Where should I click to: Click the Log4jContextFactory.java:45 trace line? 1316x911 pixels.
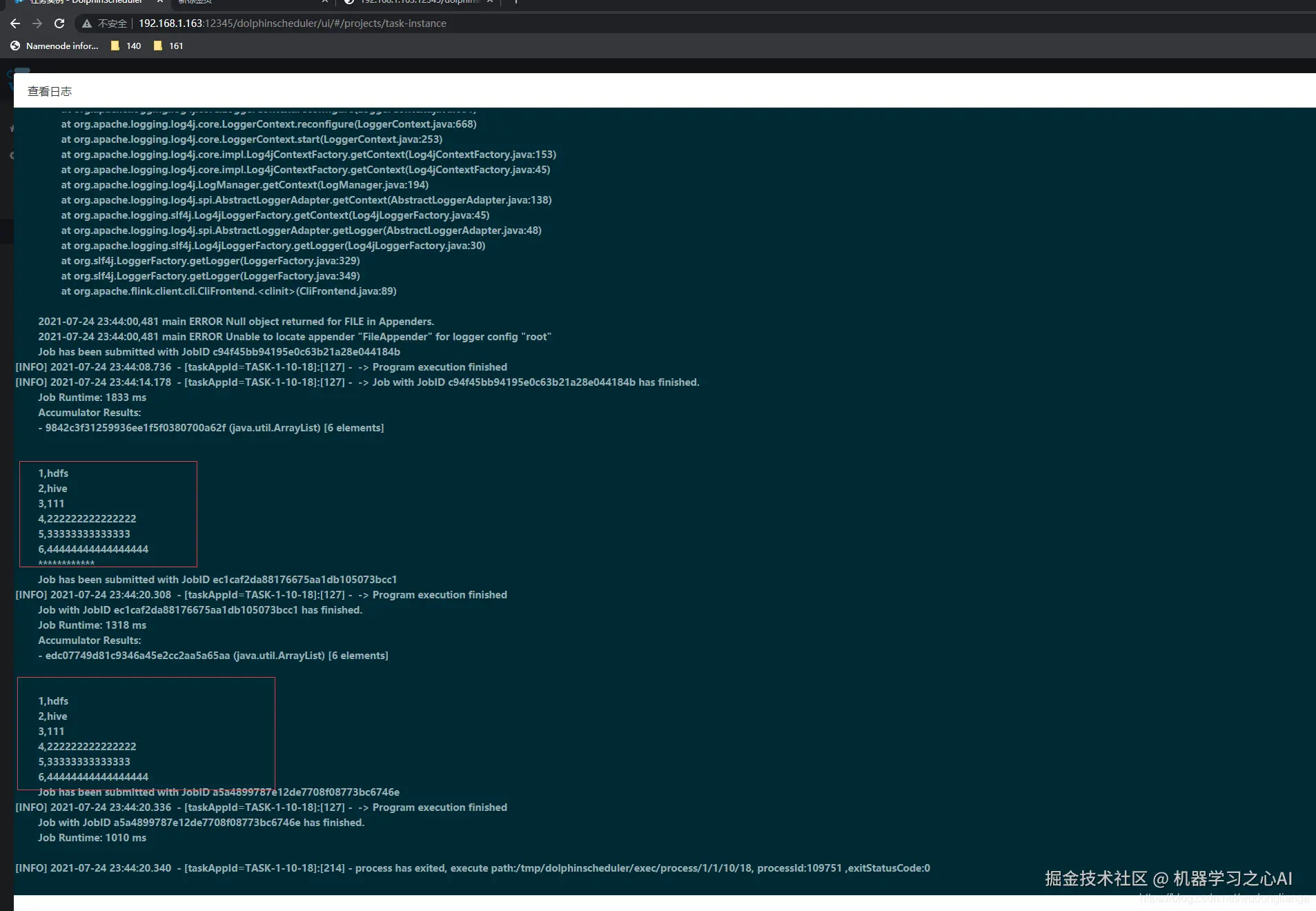[306, 170]
